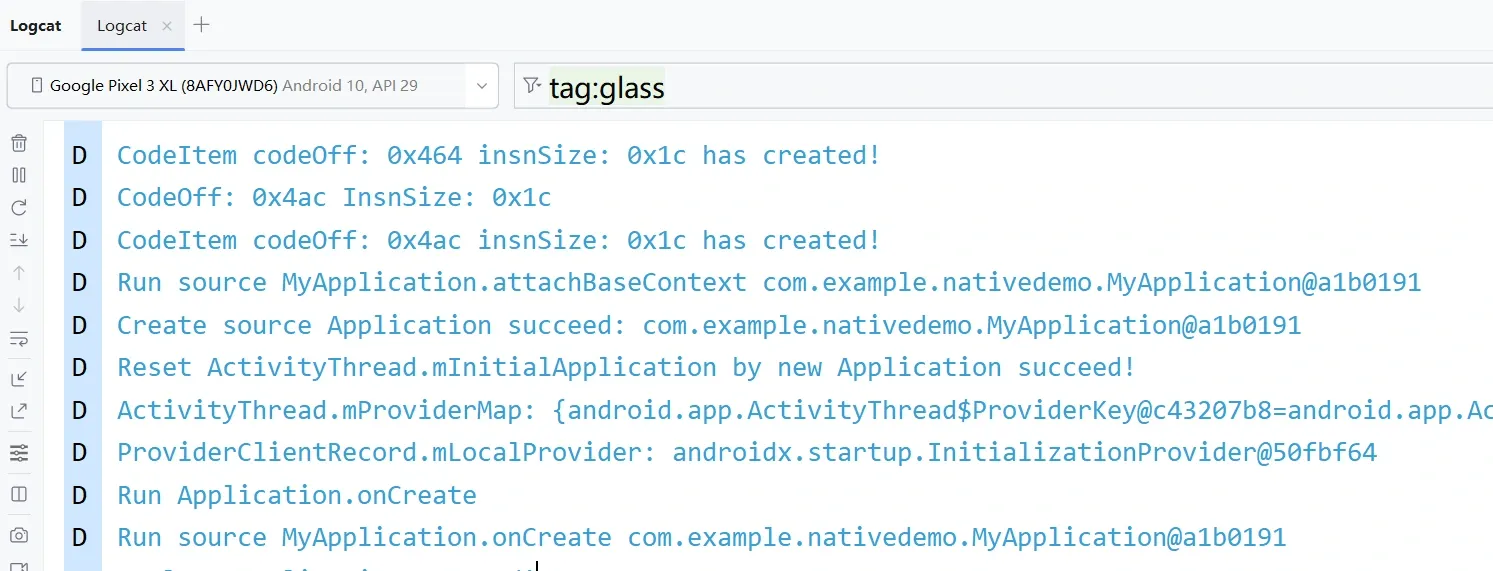Close the Logcat tab
The width and height of the screenshot is (1493, 571).
click(x=167, y=26)
